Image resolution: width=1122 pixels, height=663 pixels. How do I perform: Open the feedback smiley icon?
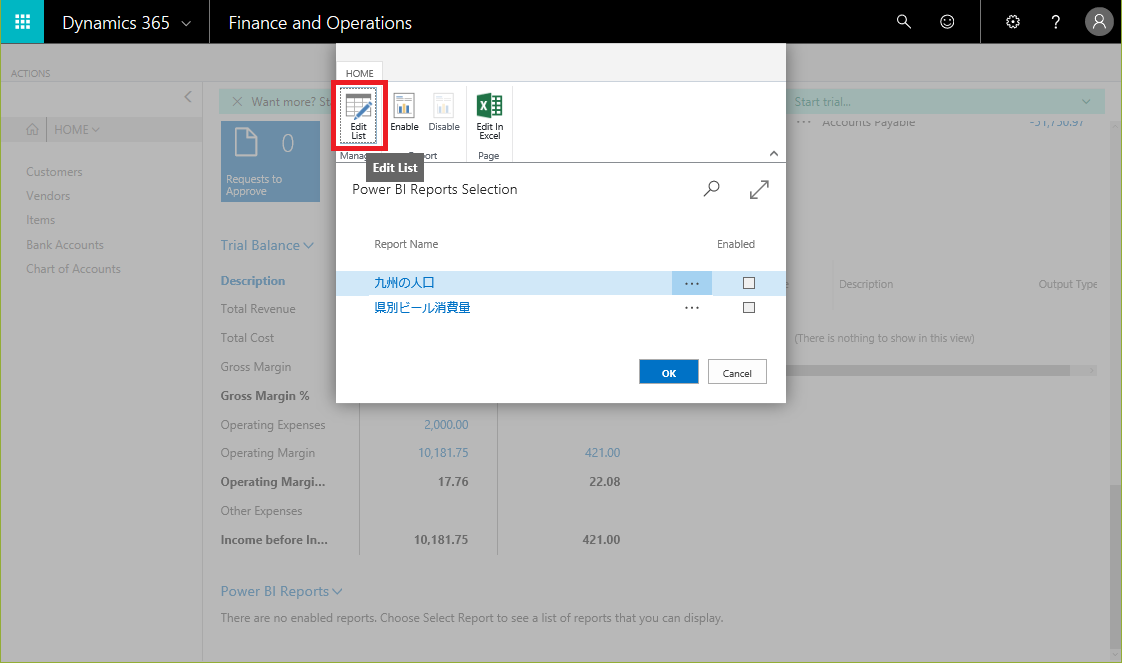tap(947, 21)
